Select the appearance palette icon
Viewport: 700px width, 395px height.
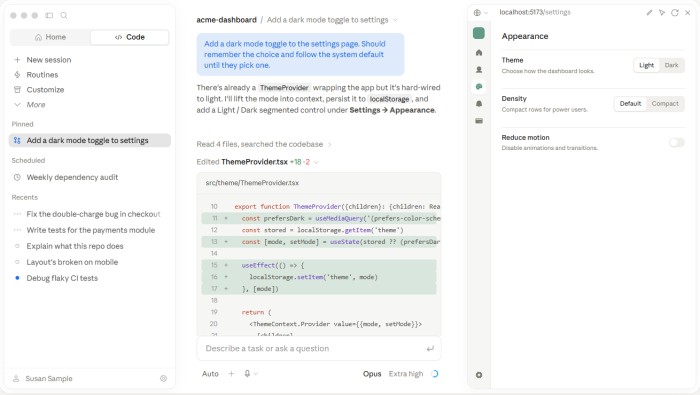pos(479,87)
